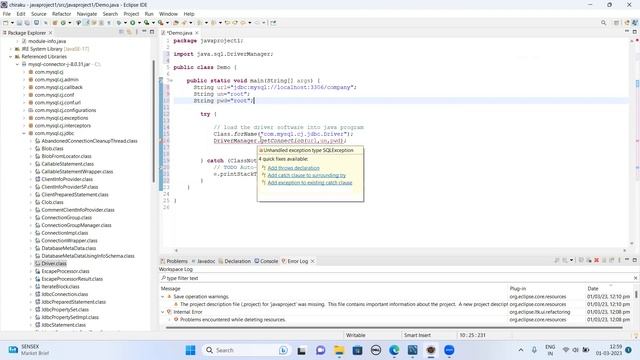The width and height of the screenshot is (640, 360).
Task: Click the green Run button in toolbar
Action: point(133,23)
